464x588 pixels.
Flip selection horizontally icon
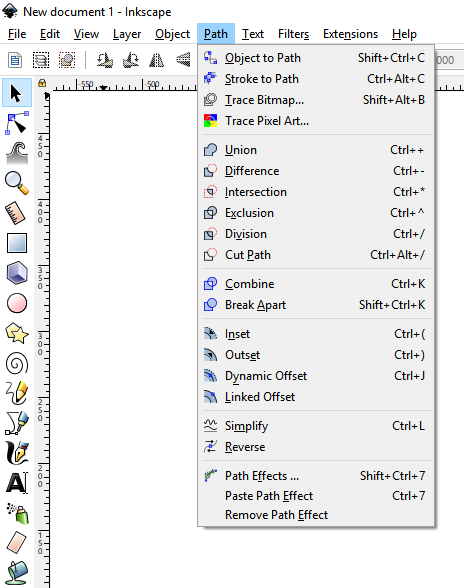(x=156, y=60)
